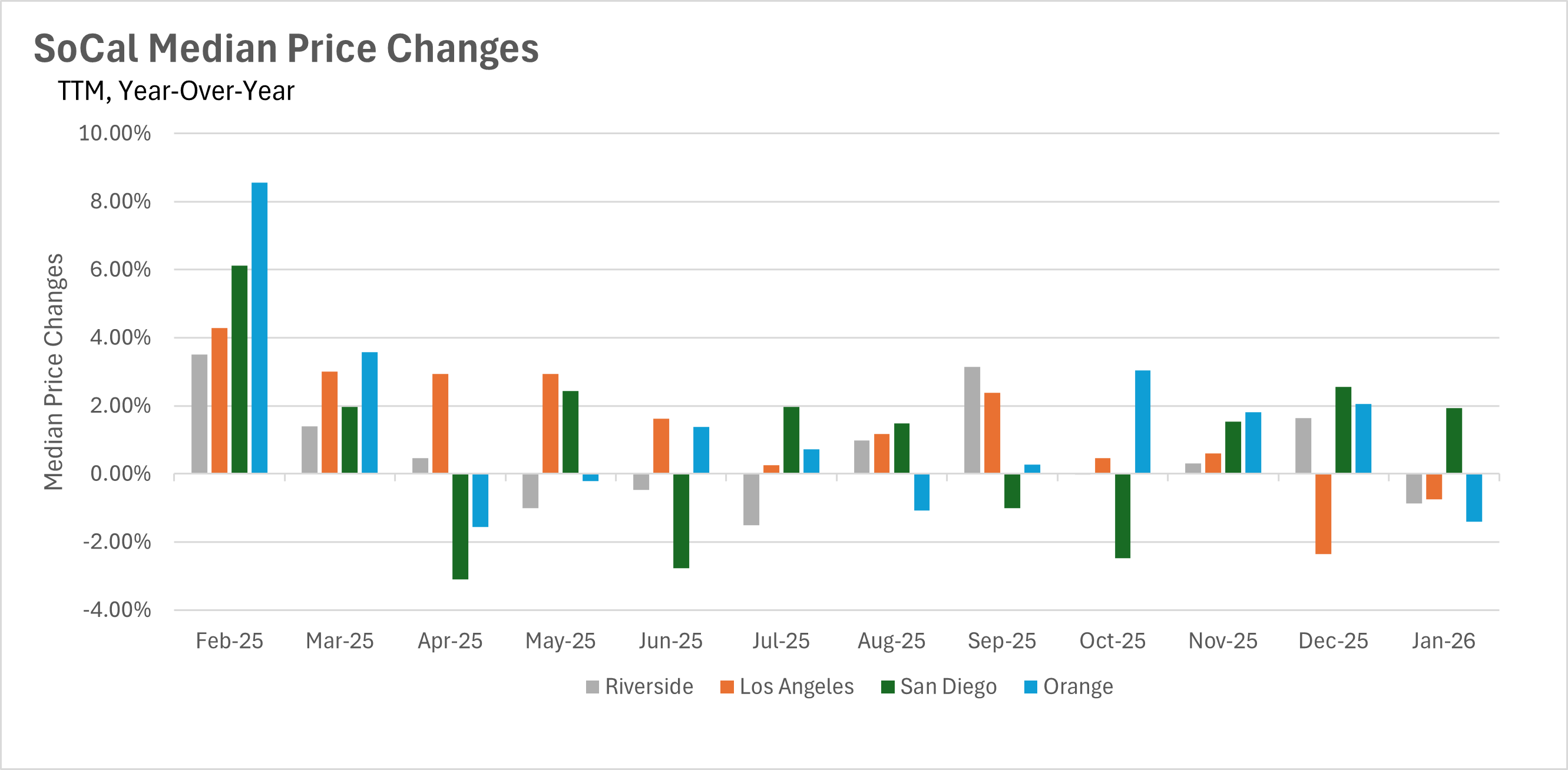
Task: Click the negative orange Los Angeles bar in Dec-25
Action: coord(1324,514)
